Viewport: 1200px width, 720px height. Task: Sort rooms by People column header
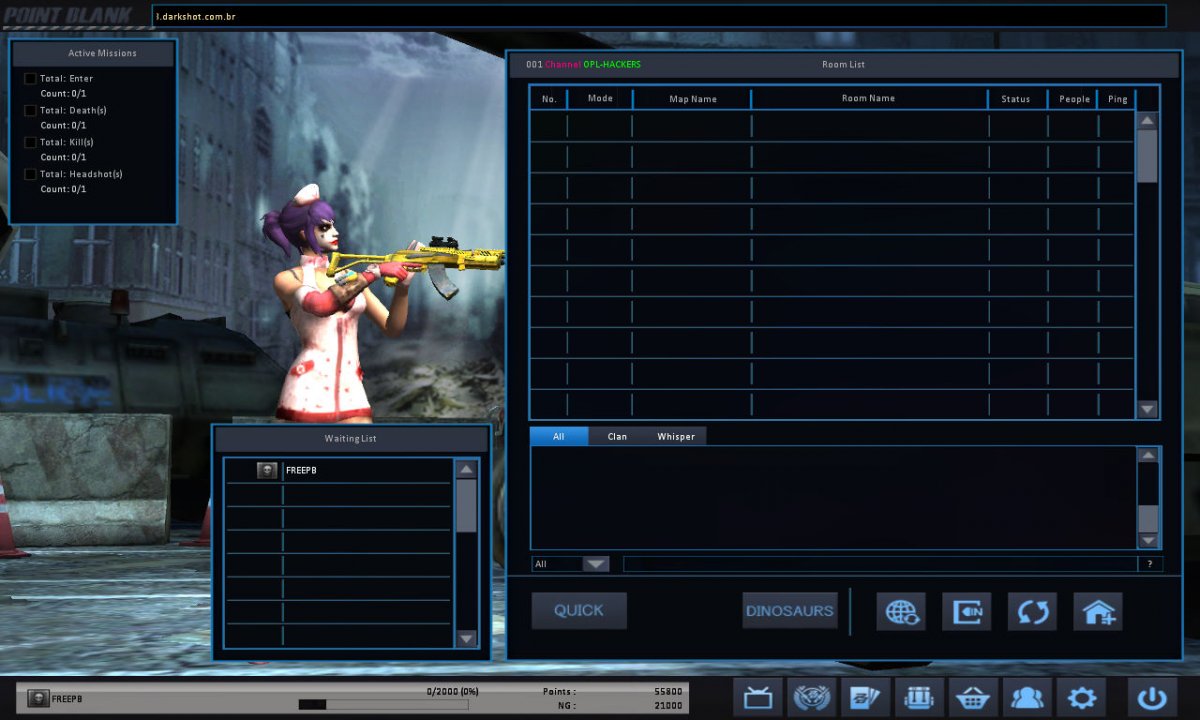(x=1074, y=99)
